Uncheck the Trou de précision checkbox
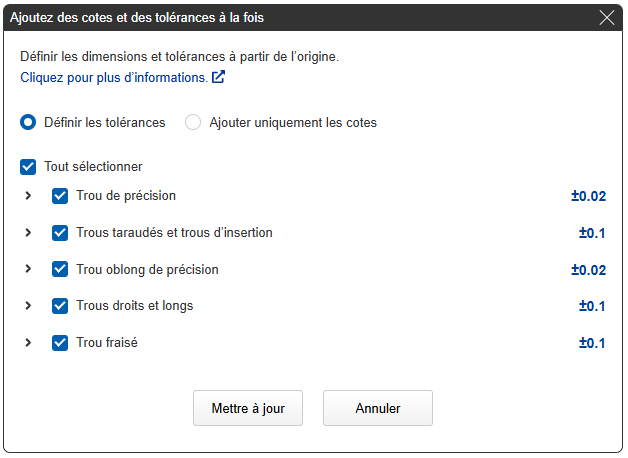Image resolution: width=628 pixels, height=458 pixels. pos(60,196)
